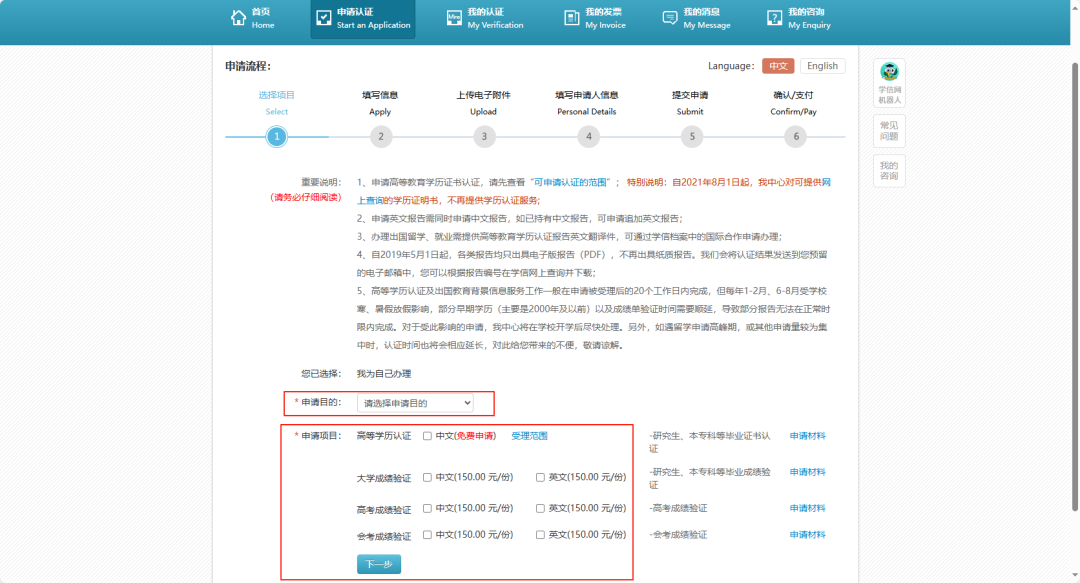The image size is (1080, 583).
Task: Click the page vertical scrollbar thumb
Action: tap(1074, 286)
